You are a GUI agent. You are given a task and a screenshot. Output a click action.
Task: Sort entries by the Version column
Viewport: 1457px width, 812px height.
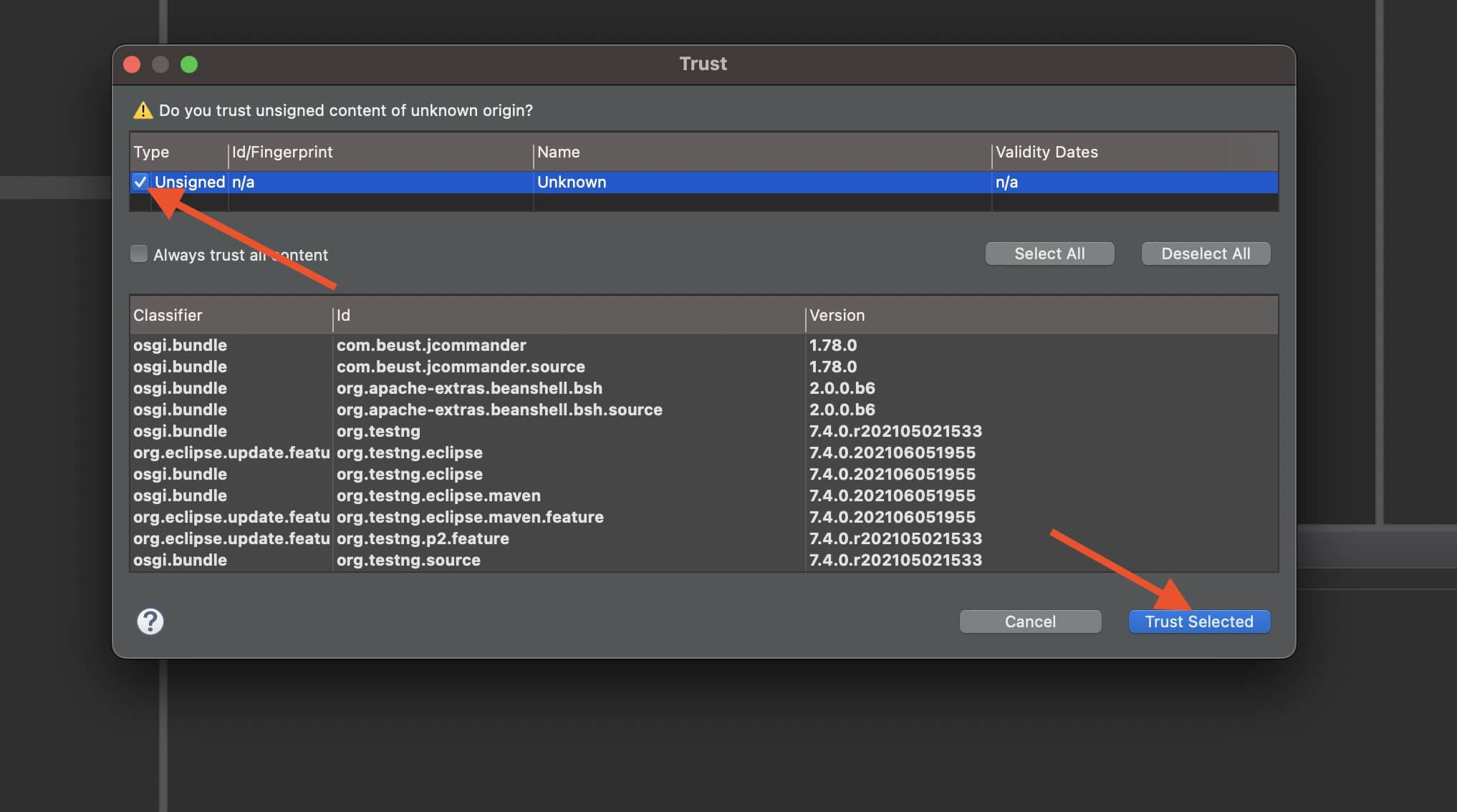[x=836, y=315]
